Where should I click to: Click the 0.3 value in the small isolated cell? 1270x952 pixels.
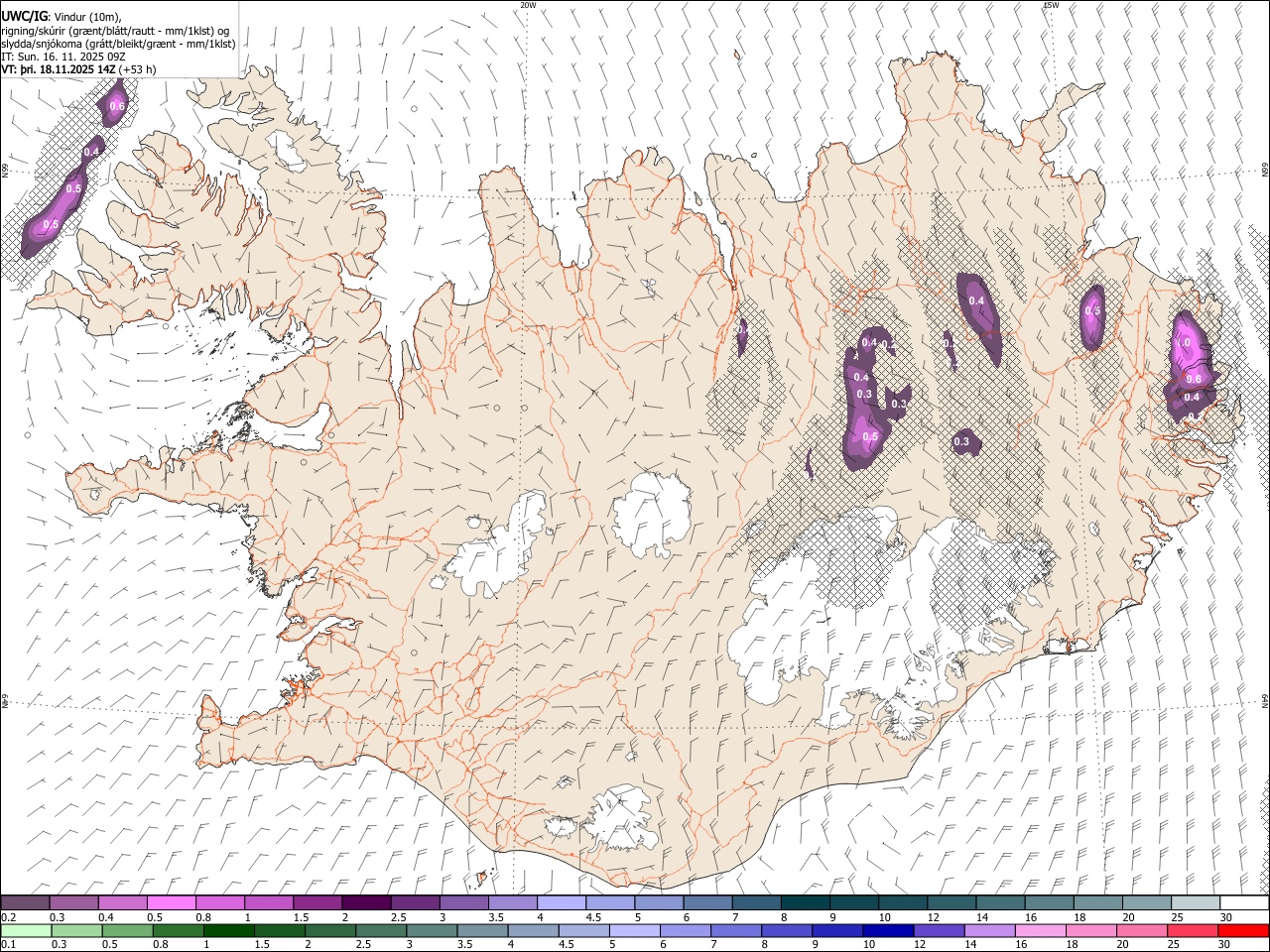click(961, 441)
